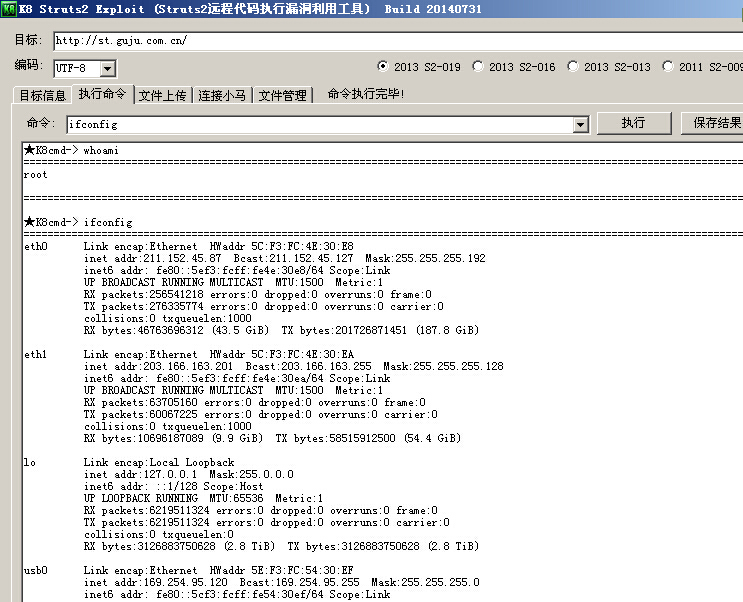
Task: Open the 连接小马 tab
Action: (x=222, y=96)
